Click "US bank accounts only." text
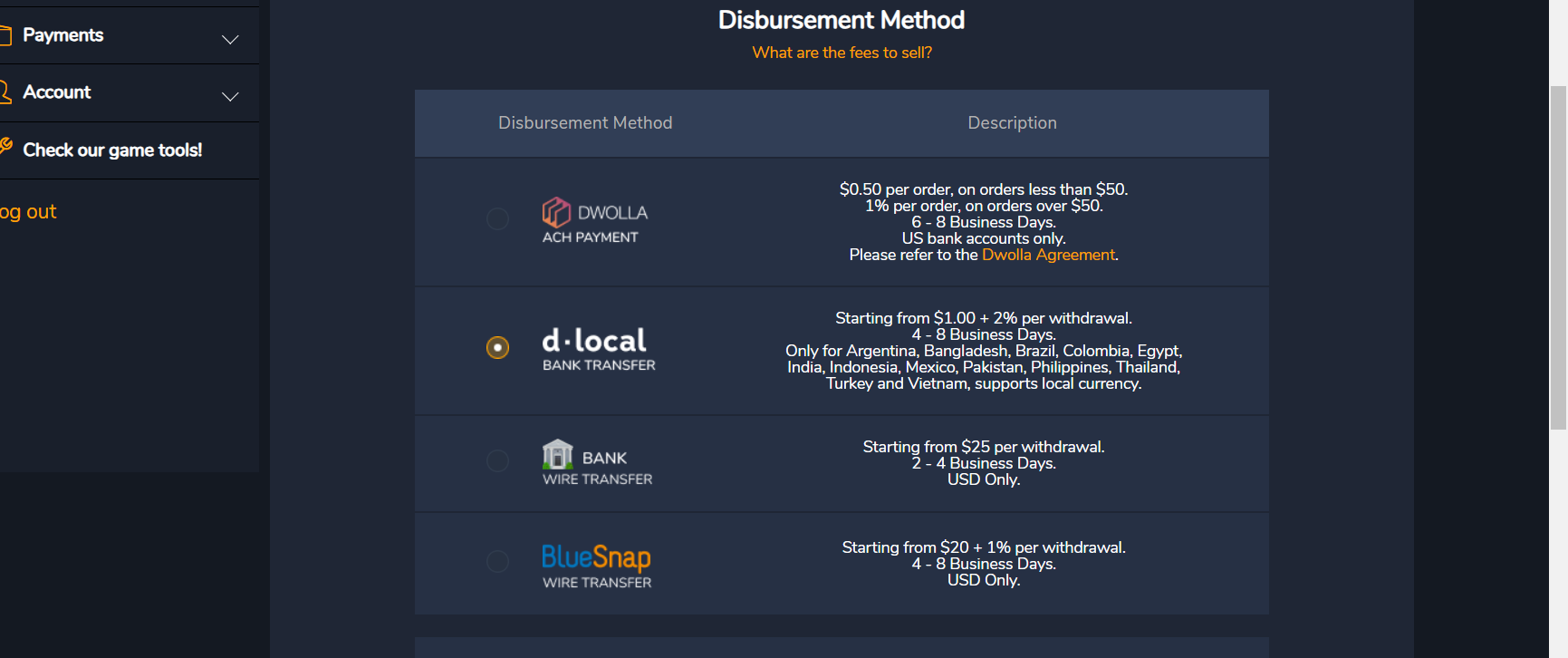The width and height of the screenshot is (1568, 658). click(x=984, y=238)
